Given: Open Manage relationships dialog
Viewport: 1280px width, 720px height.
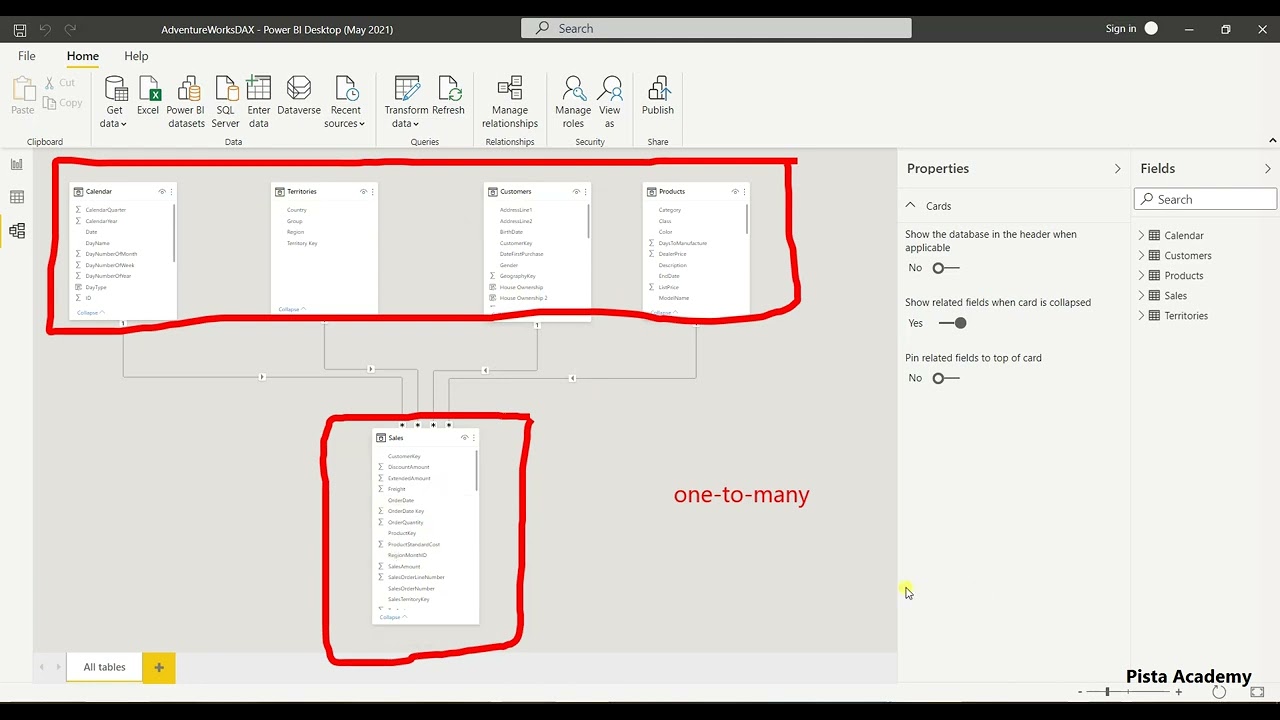Looking at the screenshot, I should 510,102.
